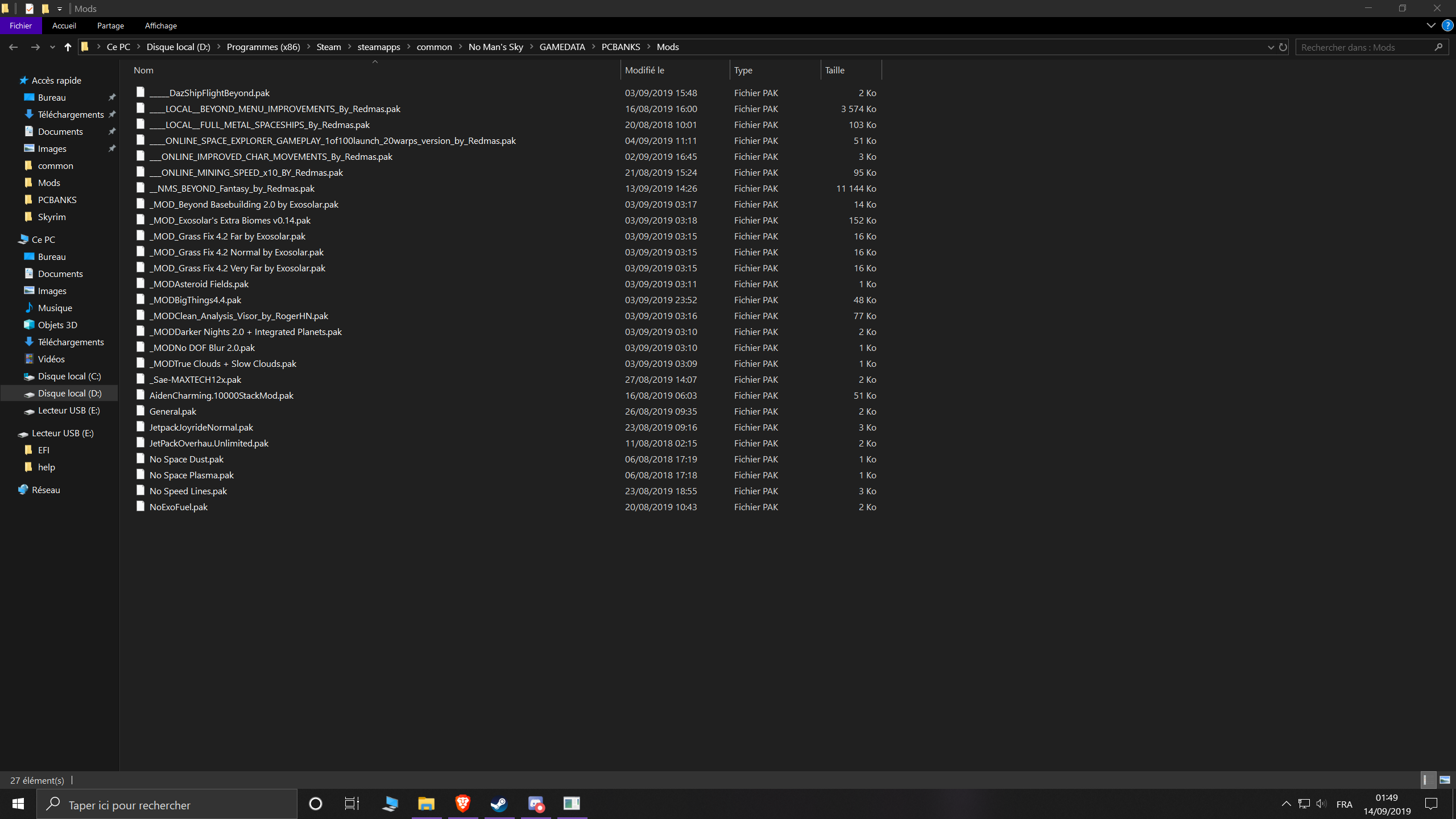This screenshot has width=1456, height=819.
Task: Open Task View on taskbar
Action: click(x=352, y=804)
